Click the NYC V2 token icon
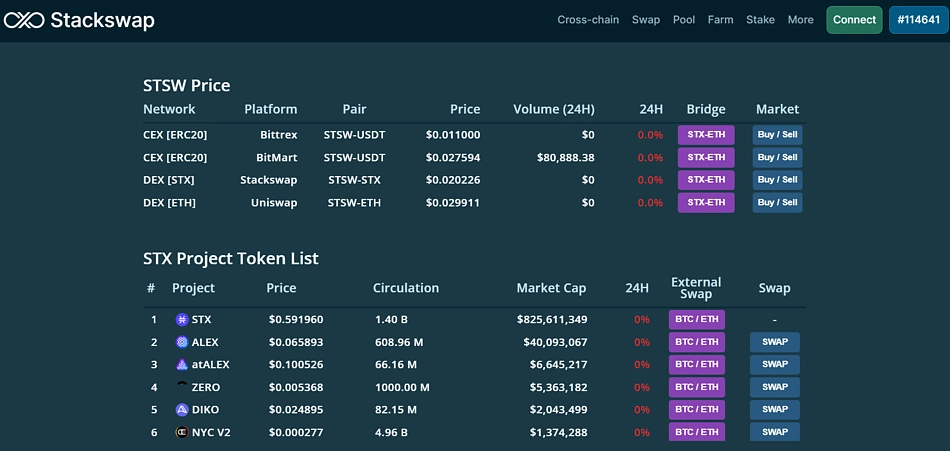This screenshot has width=950, height=451. pyautogui.click(x=182, y=432)
